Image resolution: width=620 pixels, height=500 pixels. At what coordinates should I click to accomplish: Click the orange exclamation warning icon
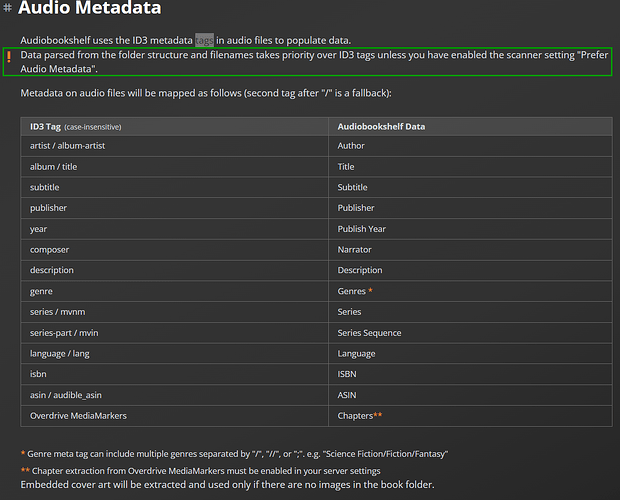pyautogui.click(x=9, y=57)
